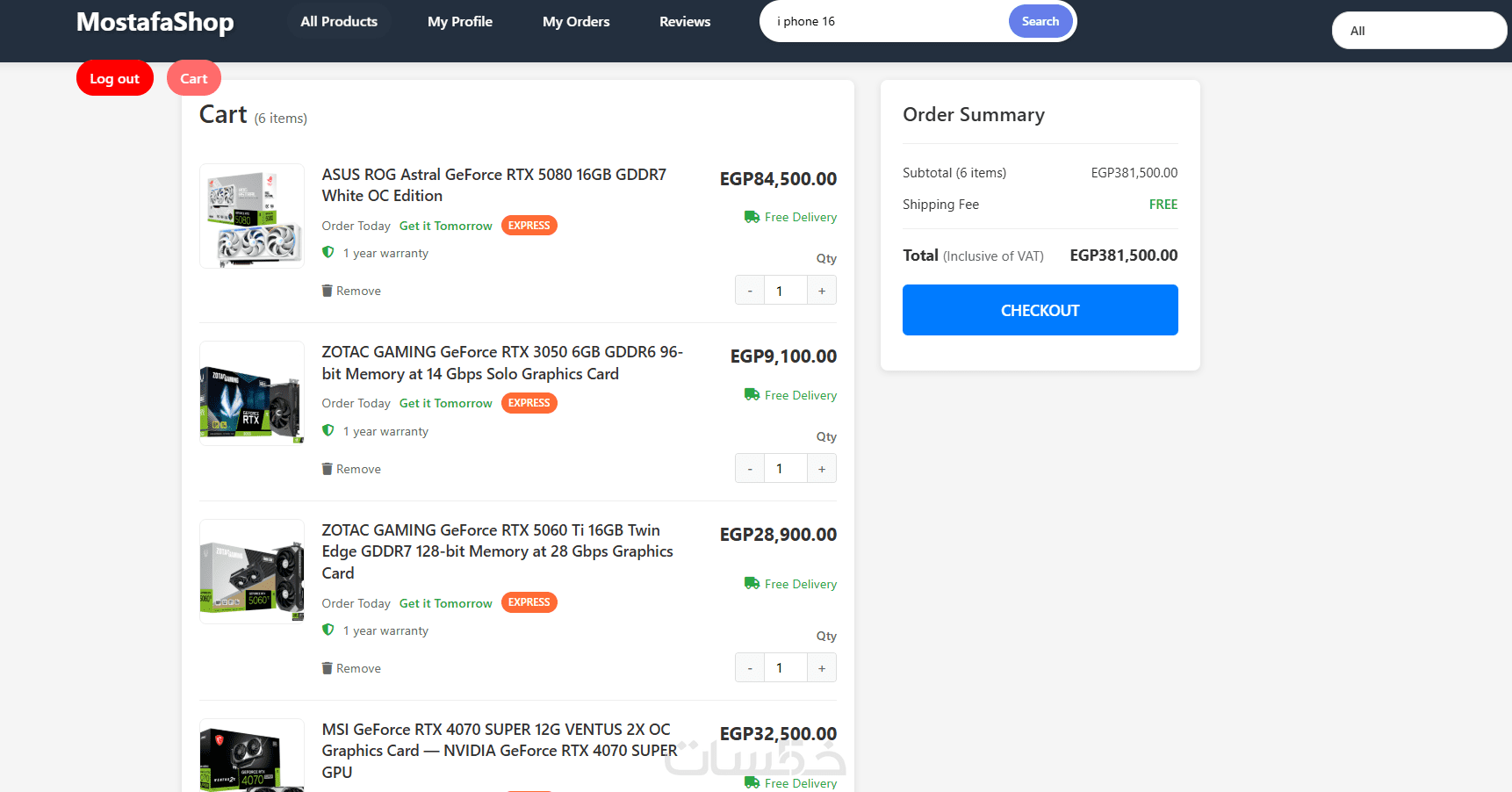Click 'Get it Tomorrow' for ZOTAC RTX 5060 Ti
1512x792 pixels.
446,603
